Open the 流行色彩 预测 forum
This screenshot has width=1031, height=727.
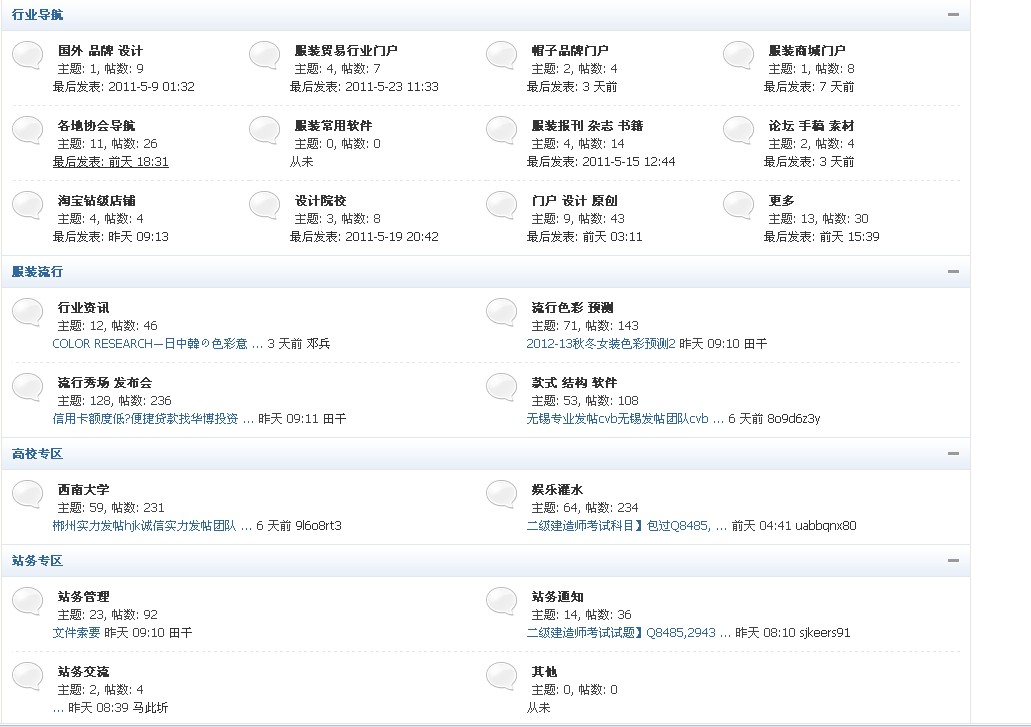572,308
